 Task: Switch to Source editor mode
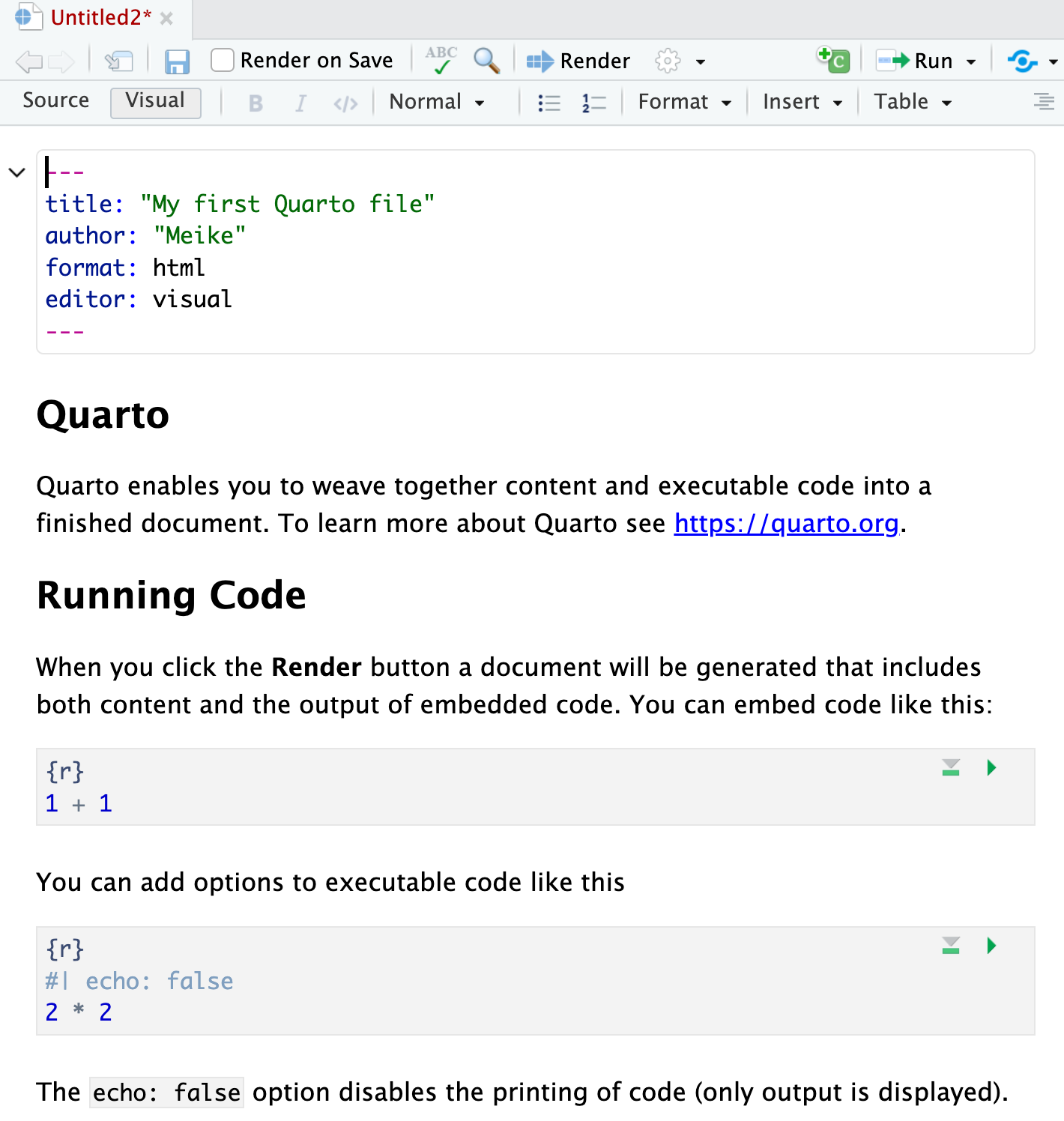56,101
